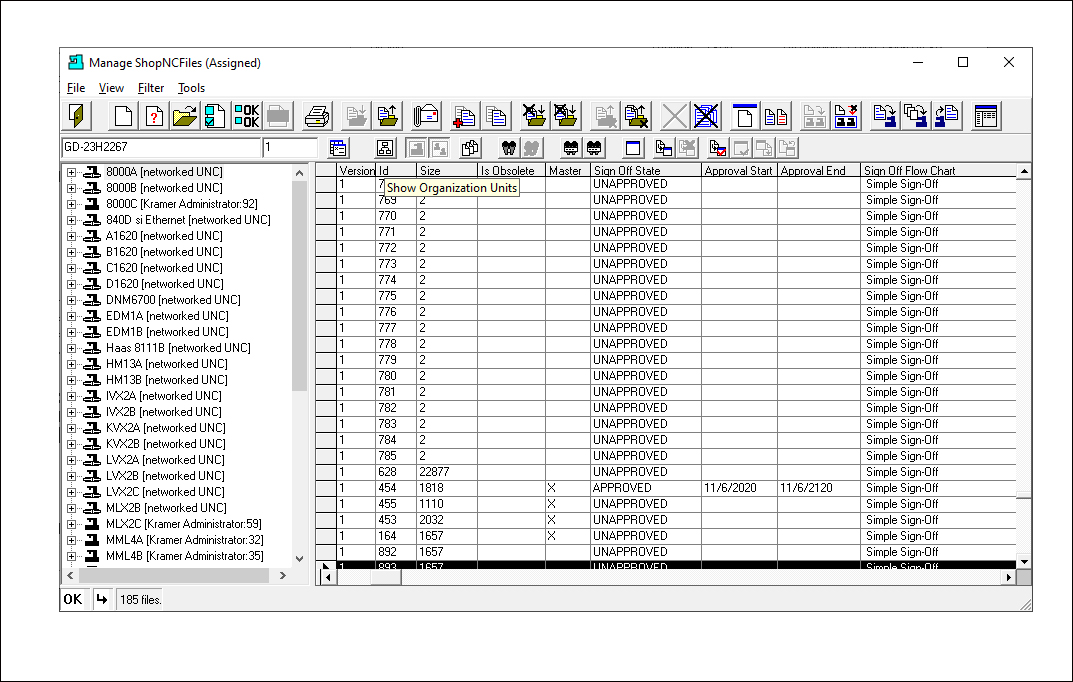Click the 22877 size cell
The width and height of the screenshot is (1073, 682).
click(446, 472)
